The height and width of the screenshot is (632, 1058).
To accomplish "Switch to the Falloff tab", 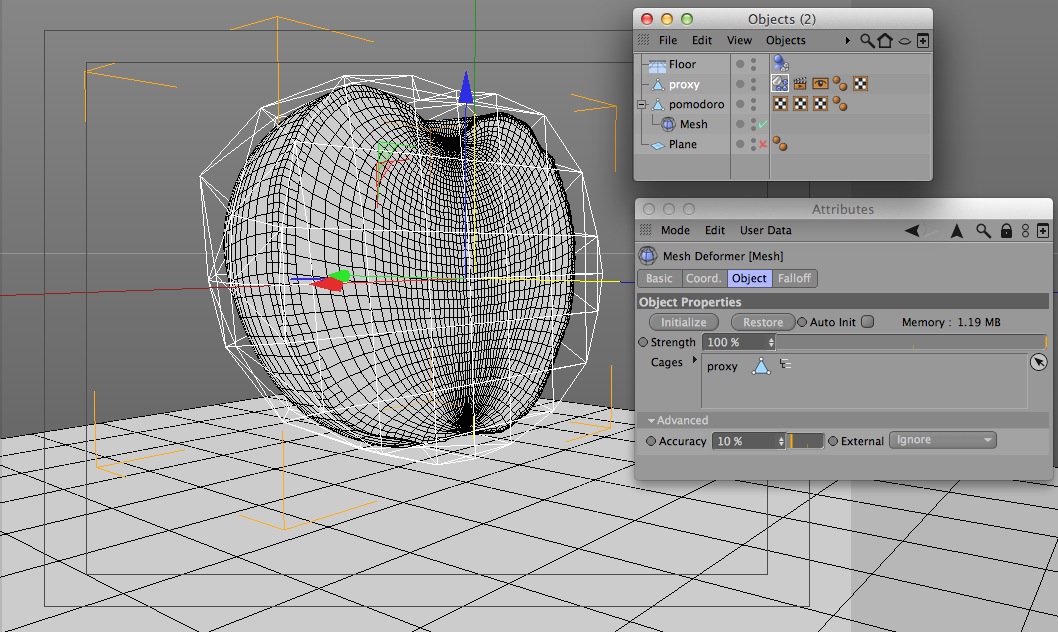I will pos(794,278).
